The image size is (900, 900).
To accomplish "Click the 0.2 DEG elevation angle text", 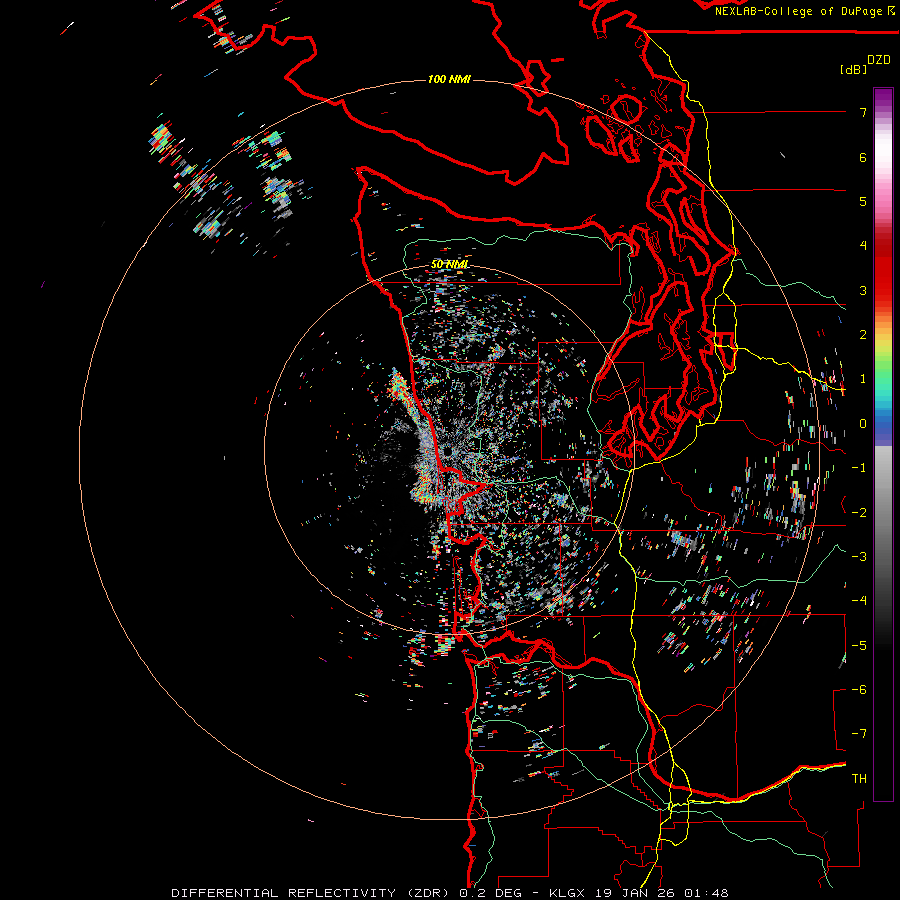I will tap(491, 893).
